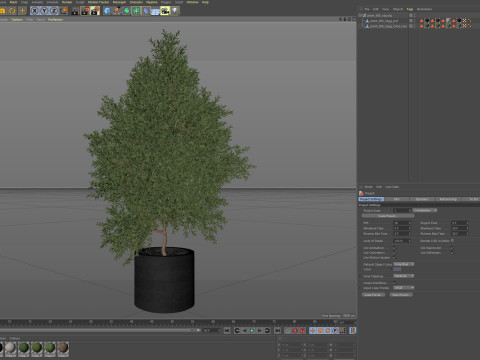Toggle Use Expression checkbox
The width and height of the screenshot is (480, 360).
coord(452,248)
